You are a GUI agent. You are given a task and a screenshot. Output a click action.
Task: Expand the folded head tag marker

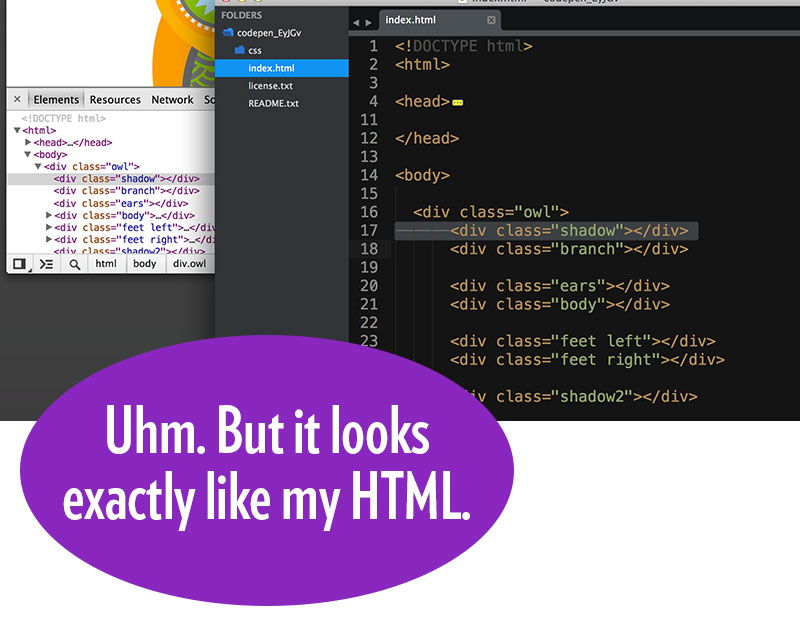tap(458, 102)
